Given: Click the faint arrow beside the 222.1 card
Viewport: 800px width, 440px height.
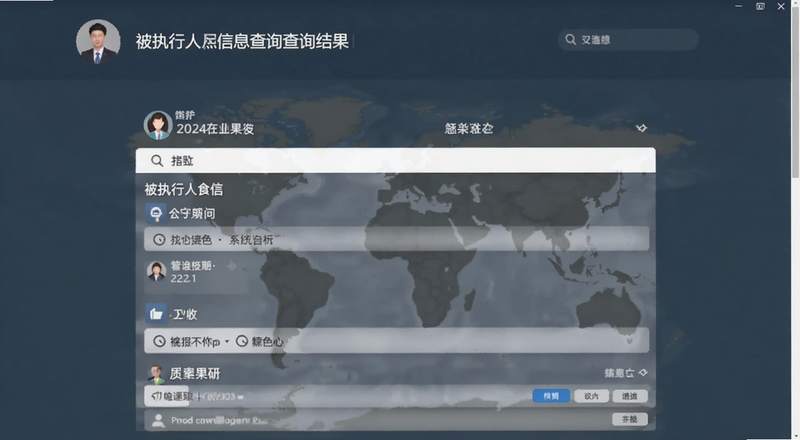Looking at the screenshot, I should coord(231,265).
